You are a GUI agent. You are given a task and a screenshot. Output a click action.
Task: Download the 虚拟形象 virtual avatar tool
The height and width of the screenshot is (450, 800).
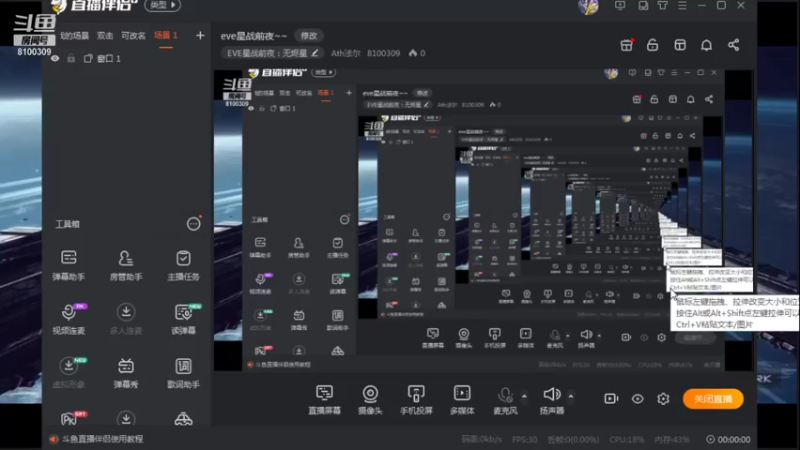click(x=68, y=373)
